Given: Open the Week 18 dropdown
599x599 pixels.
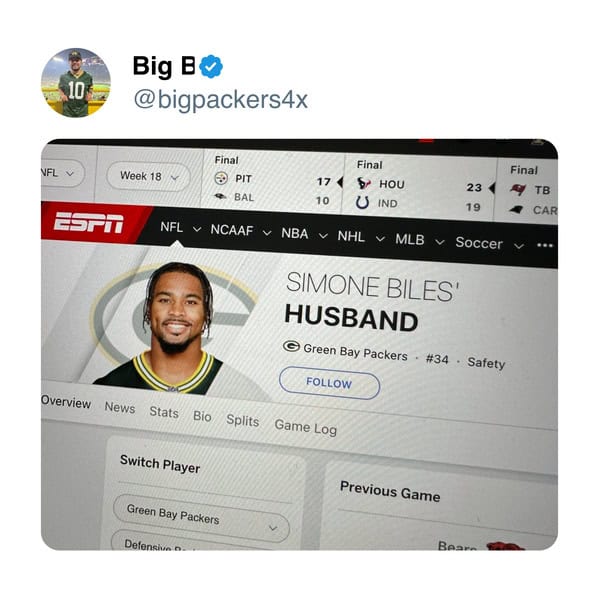Looking at the screenshot, I should click(x=148, y=176).
